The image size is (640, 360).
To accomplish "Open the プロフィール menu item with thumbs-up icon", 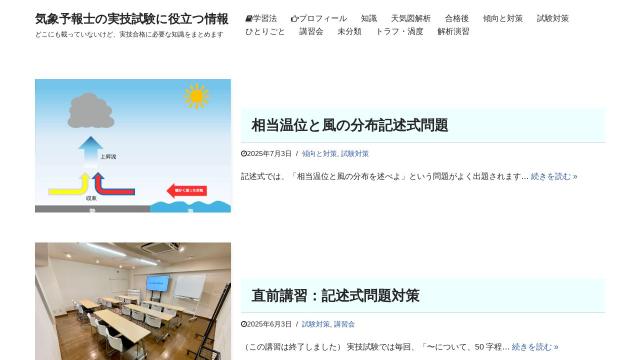I will (319, 18).
